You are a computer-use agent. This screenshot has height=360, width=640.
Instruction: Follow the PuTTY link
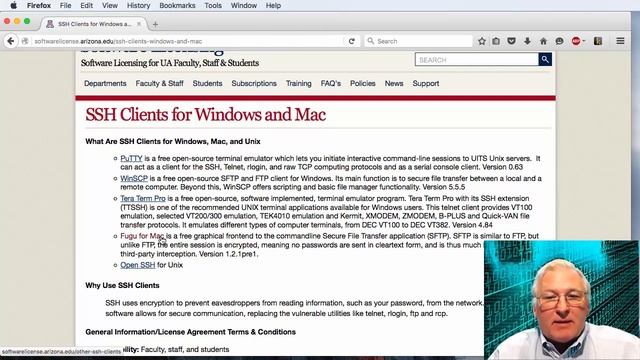(131, 158)
